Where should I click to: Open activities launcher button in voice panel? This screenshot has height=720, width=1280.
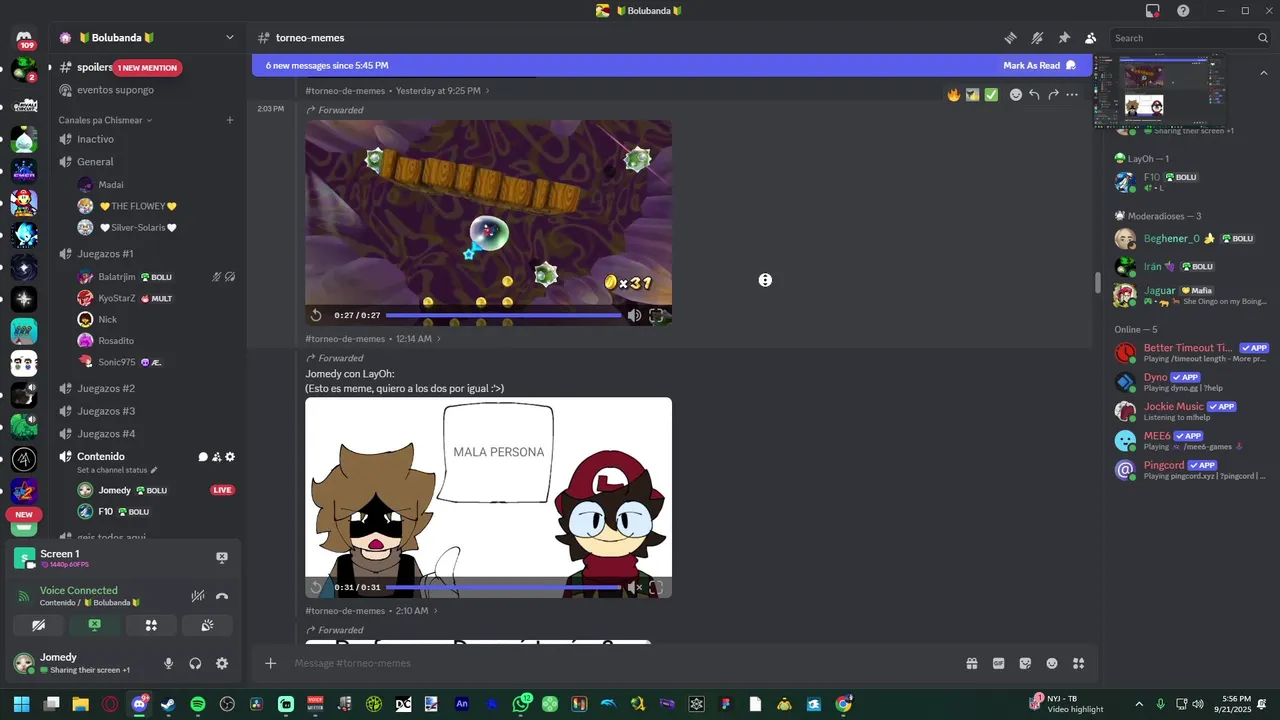click(151, 625)
